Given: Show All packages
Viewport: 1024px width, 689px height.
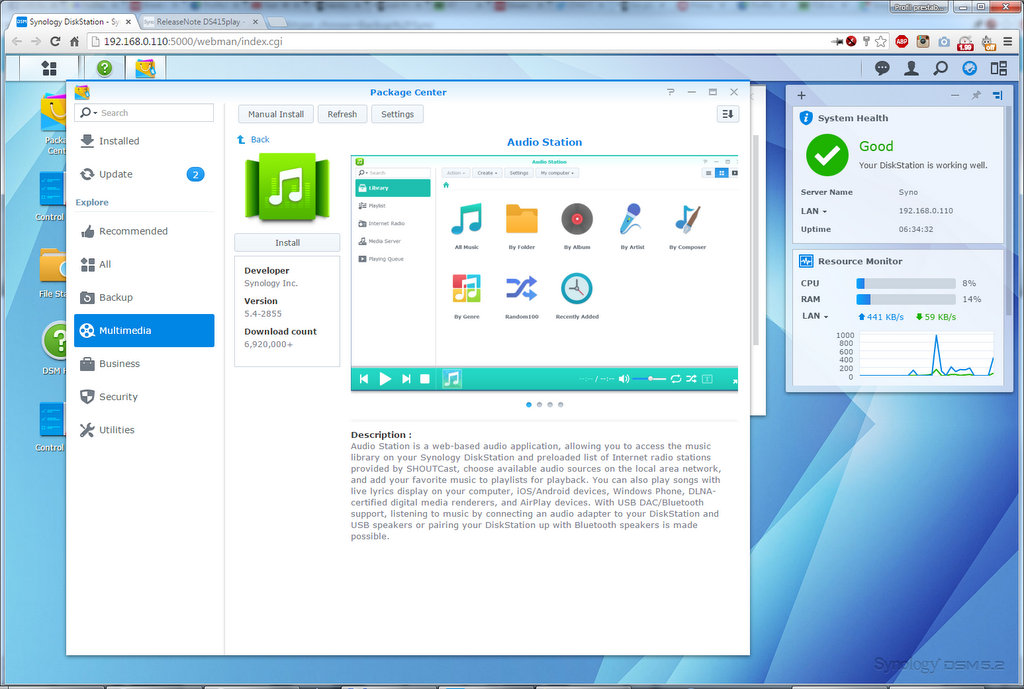Looking at the screenshot, I should point(144,264).
